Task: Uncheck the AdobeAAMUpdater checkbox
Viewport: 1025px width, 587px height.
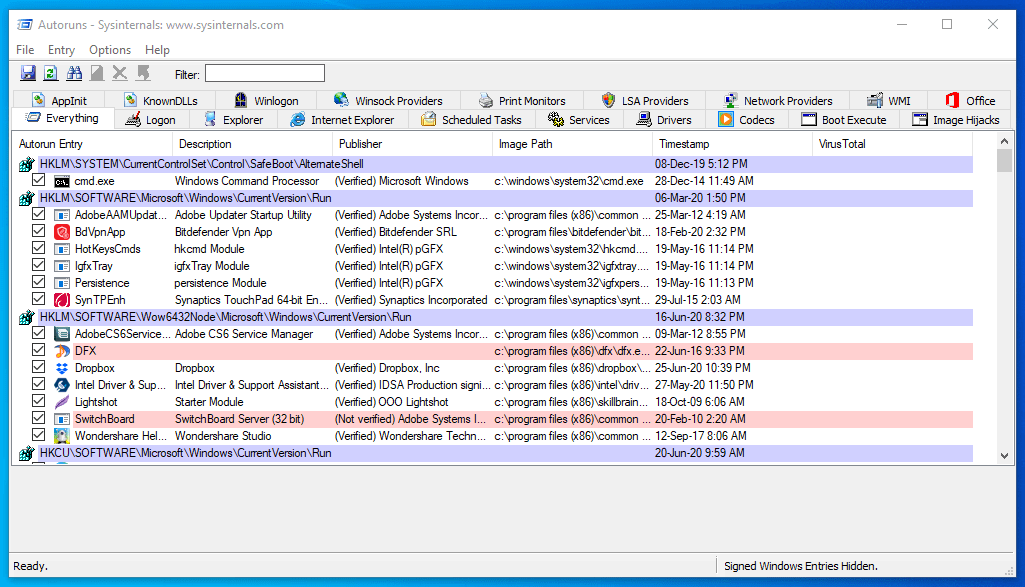Action: 39,214
